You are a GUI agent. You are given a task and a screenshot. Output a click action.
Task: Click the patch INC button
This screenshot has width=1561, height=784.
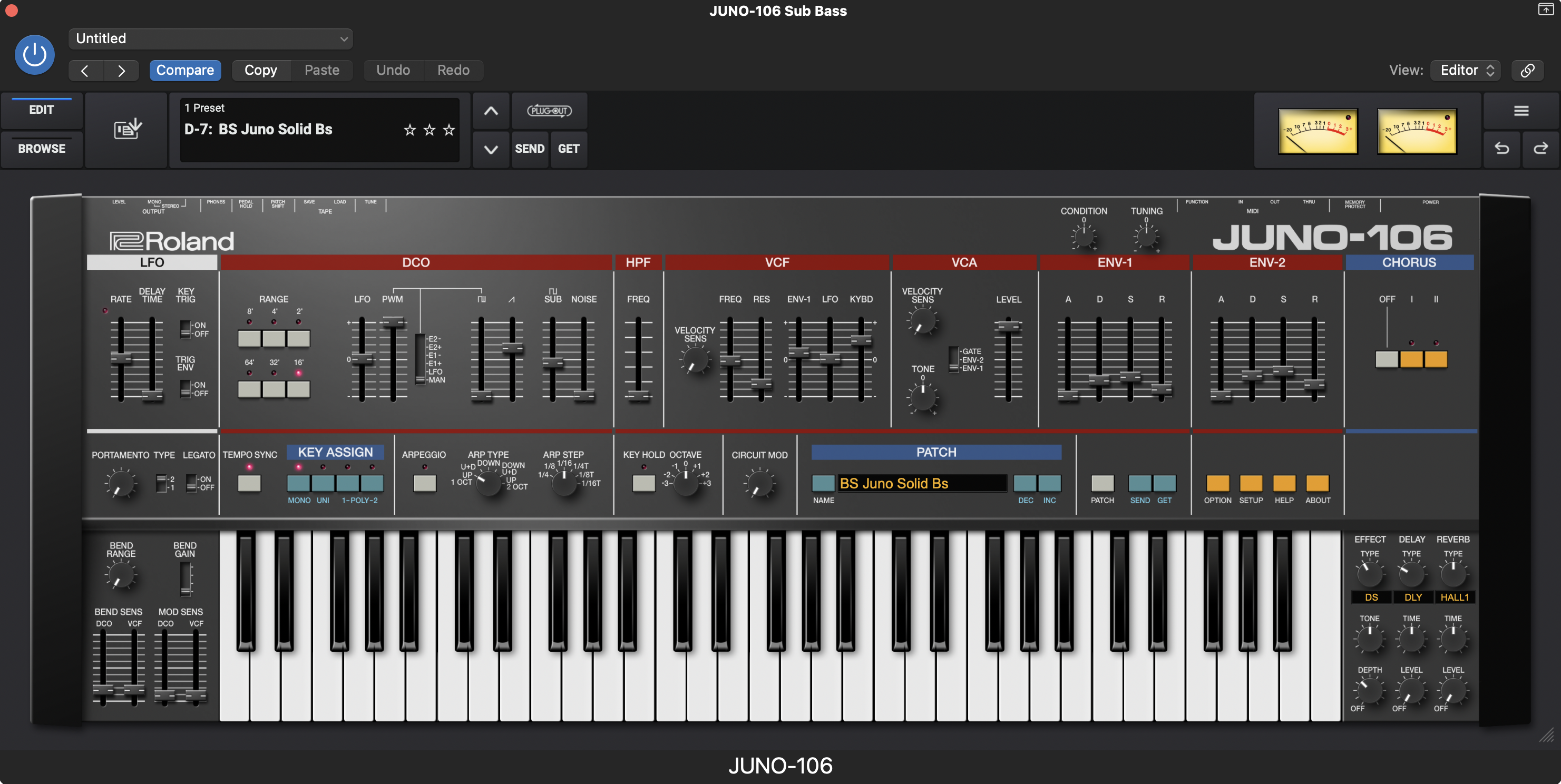pyautogui.click(x=1050, y=483)
